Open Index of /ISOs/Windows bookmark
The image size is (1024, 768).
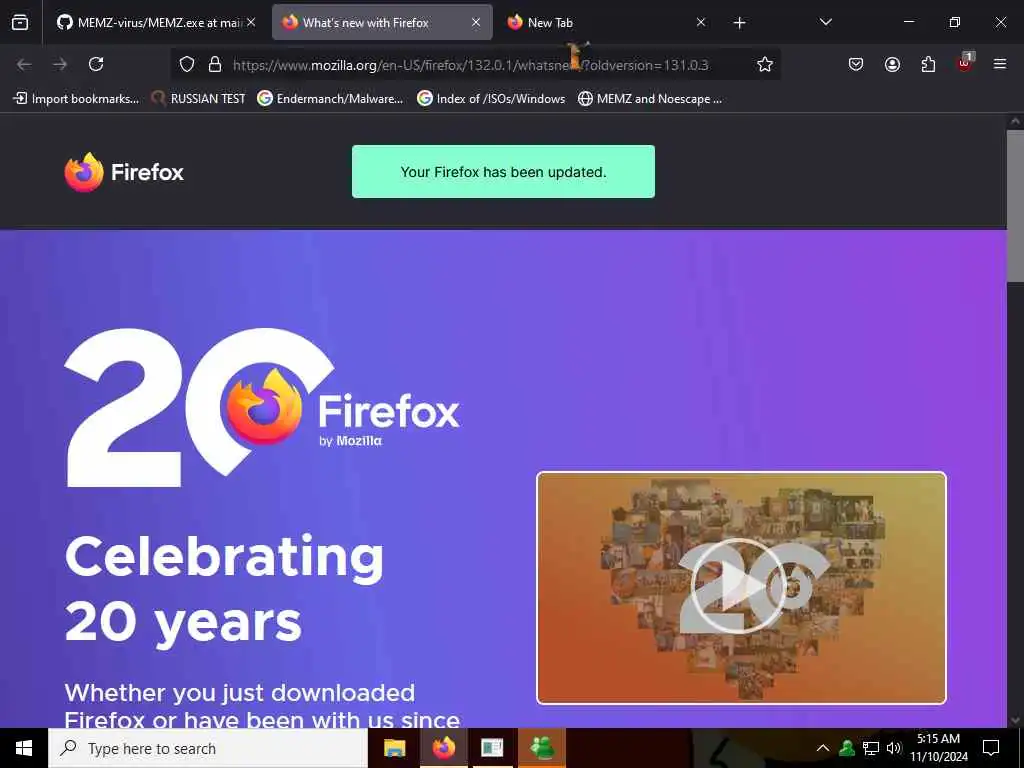coord(491,99)
